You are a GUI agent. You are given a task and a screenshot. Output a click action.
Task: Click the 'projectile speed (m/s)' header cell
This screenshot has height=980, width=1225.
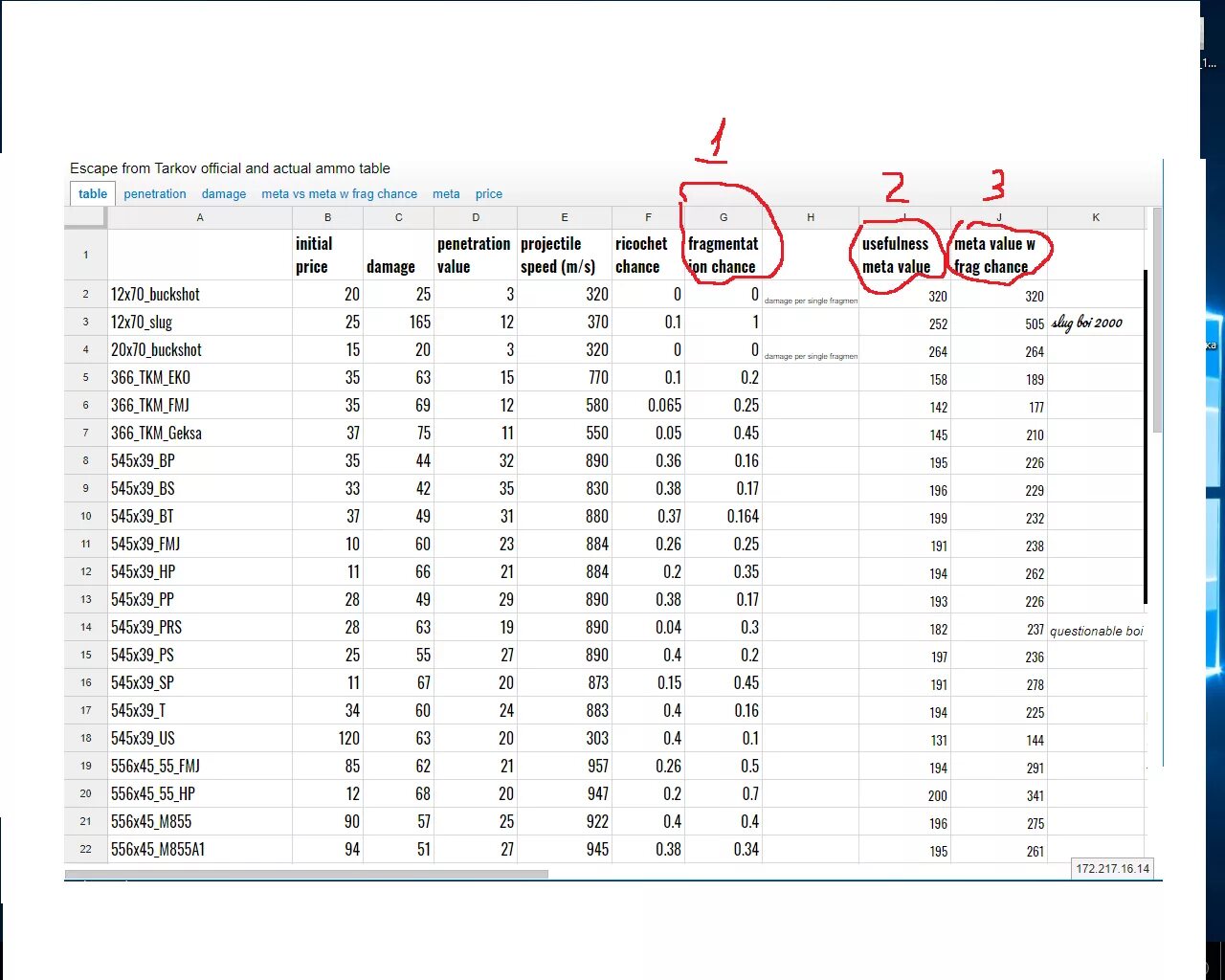pyautogui.click(x=565, y=255)
